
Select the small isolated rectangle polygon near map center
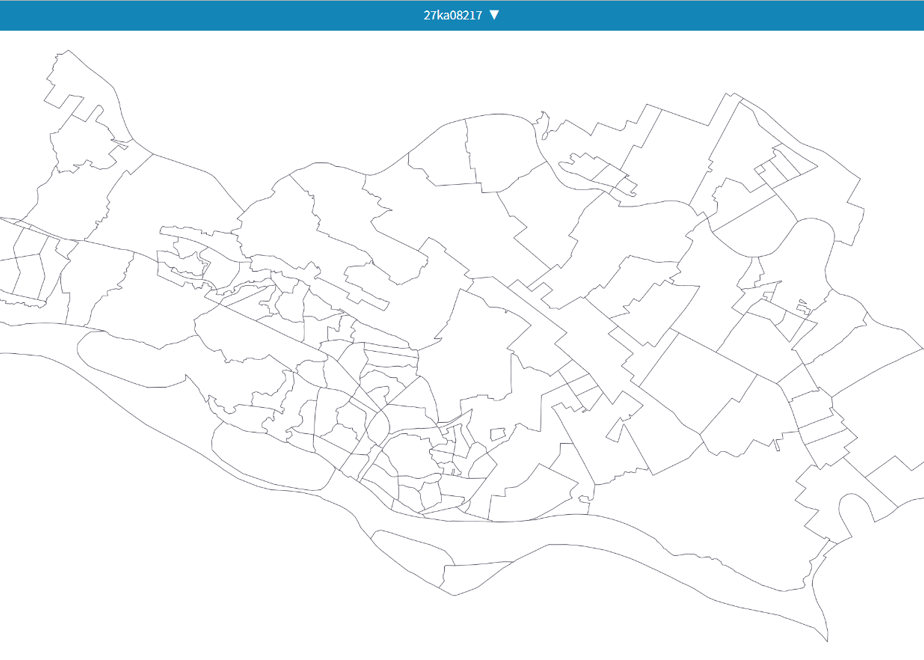[499, 435]
